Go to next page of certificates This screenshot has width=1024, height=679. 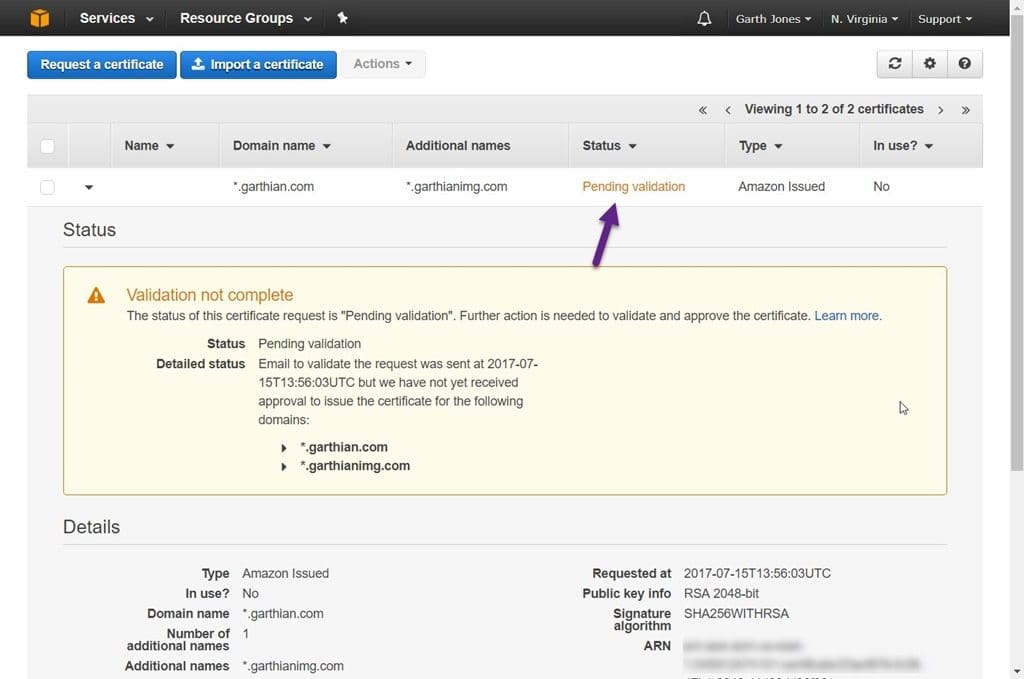(x=940, y=110)
